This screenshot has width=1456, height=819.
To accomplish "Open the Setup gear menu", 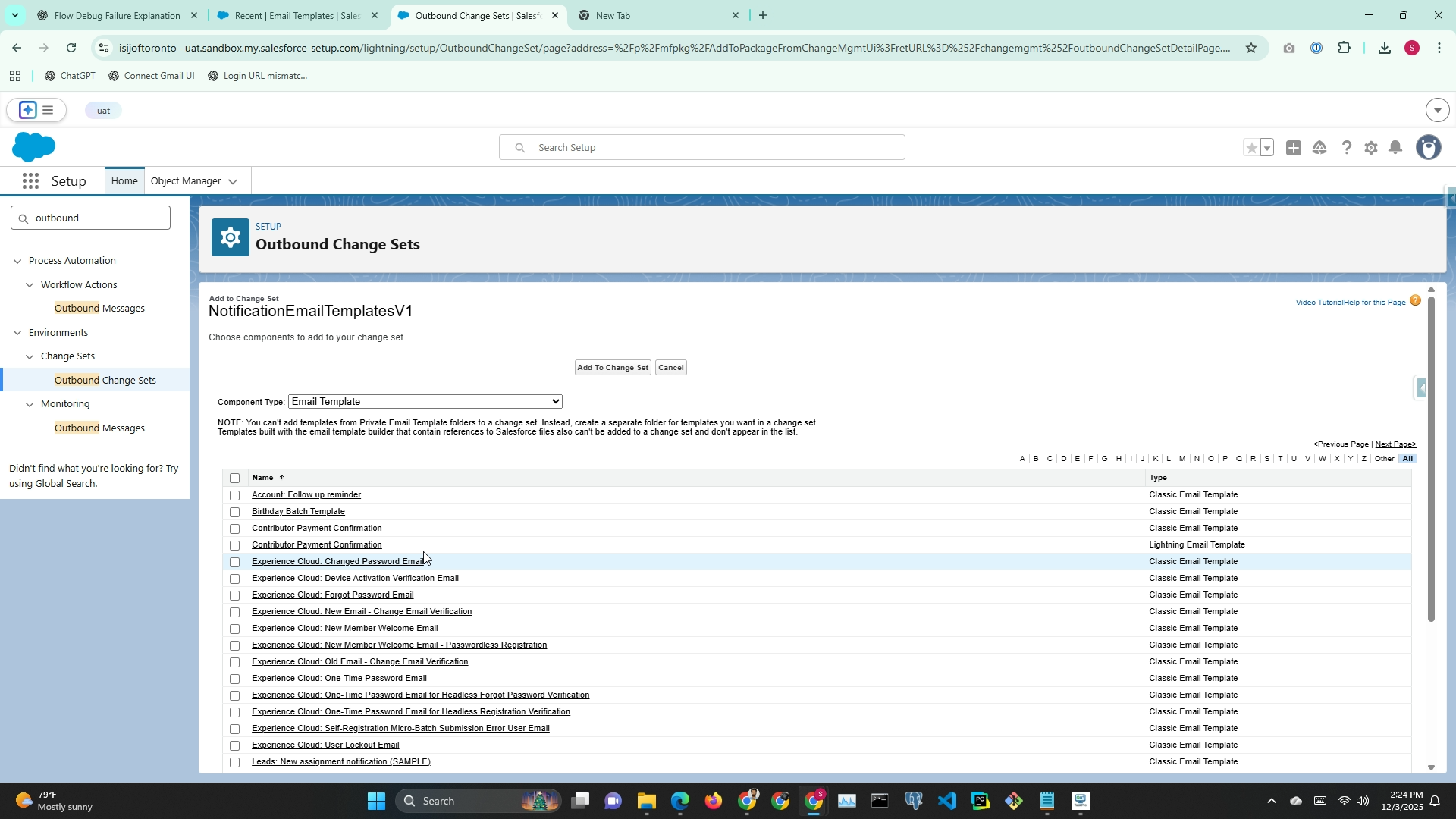I will 1370,148.
